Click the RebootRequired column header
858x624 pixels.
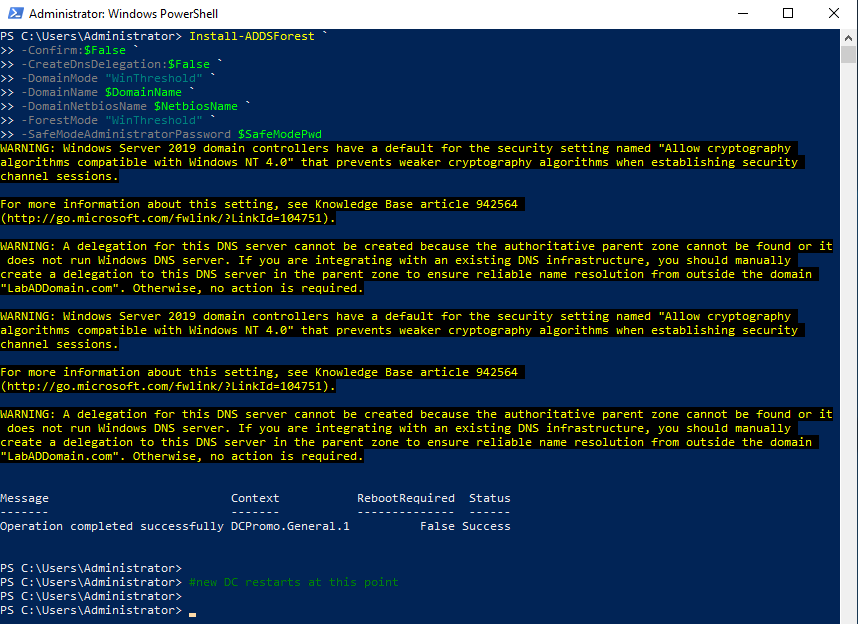[405, 498]
